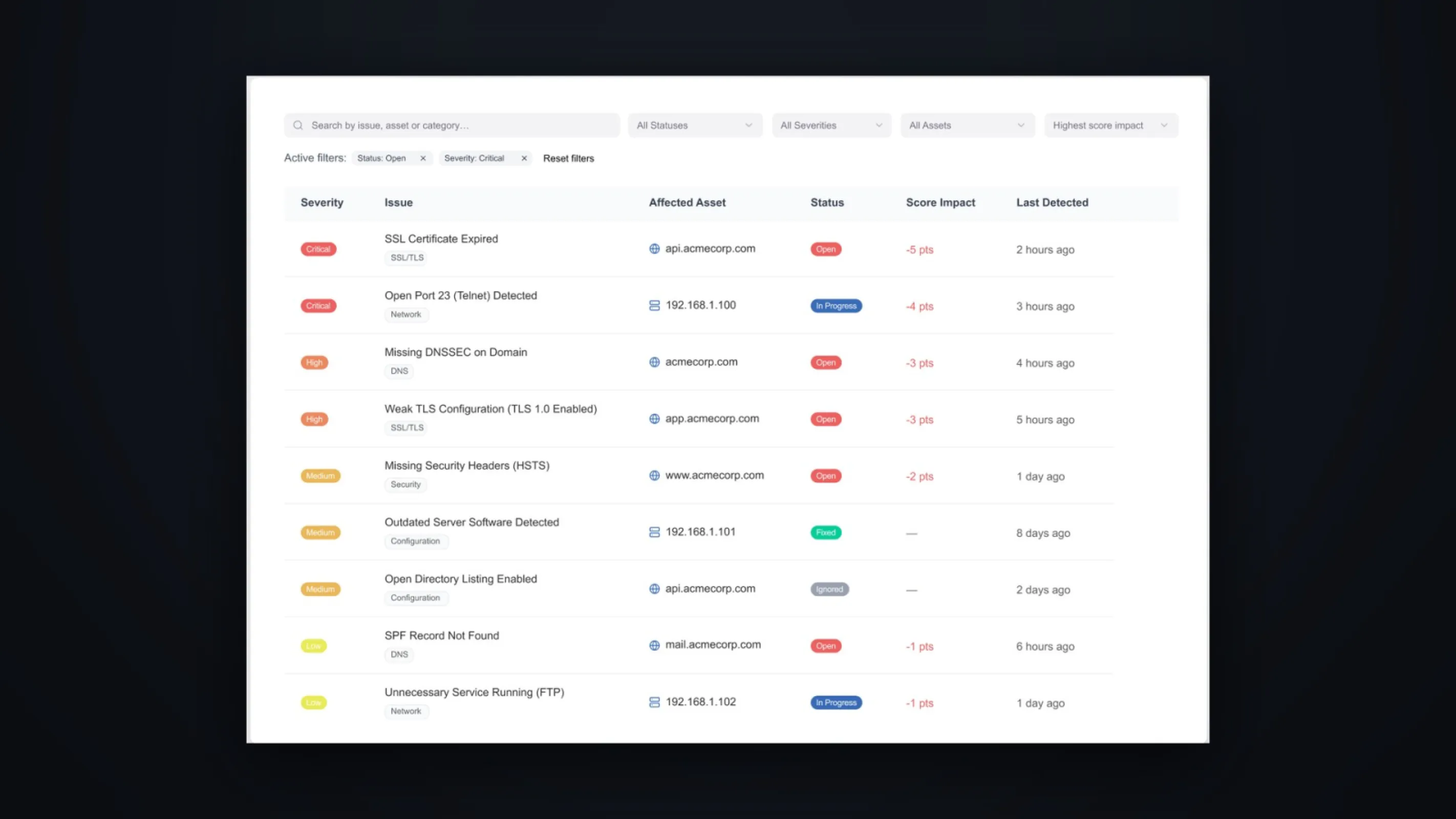Viewport: 1456px width, 819px height.
Task: Expand the All Assets dropdown
Action: (x=968, y=125)
